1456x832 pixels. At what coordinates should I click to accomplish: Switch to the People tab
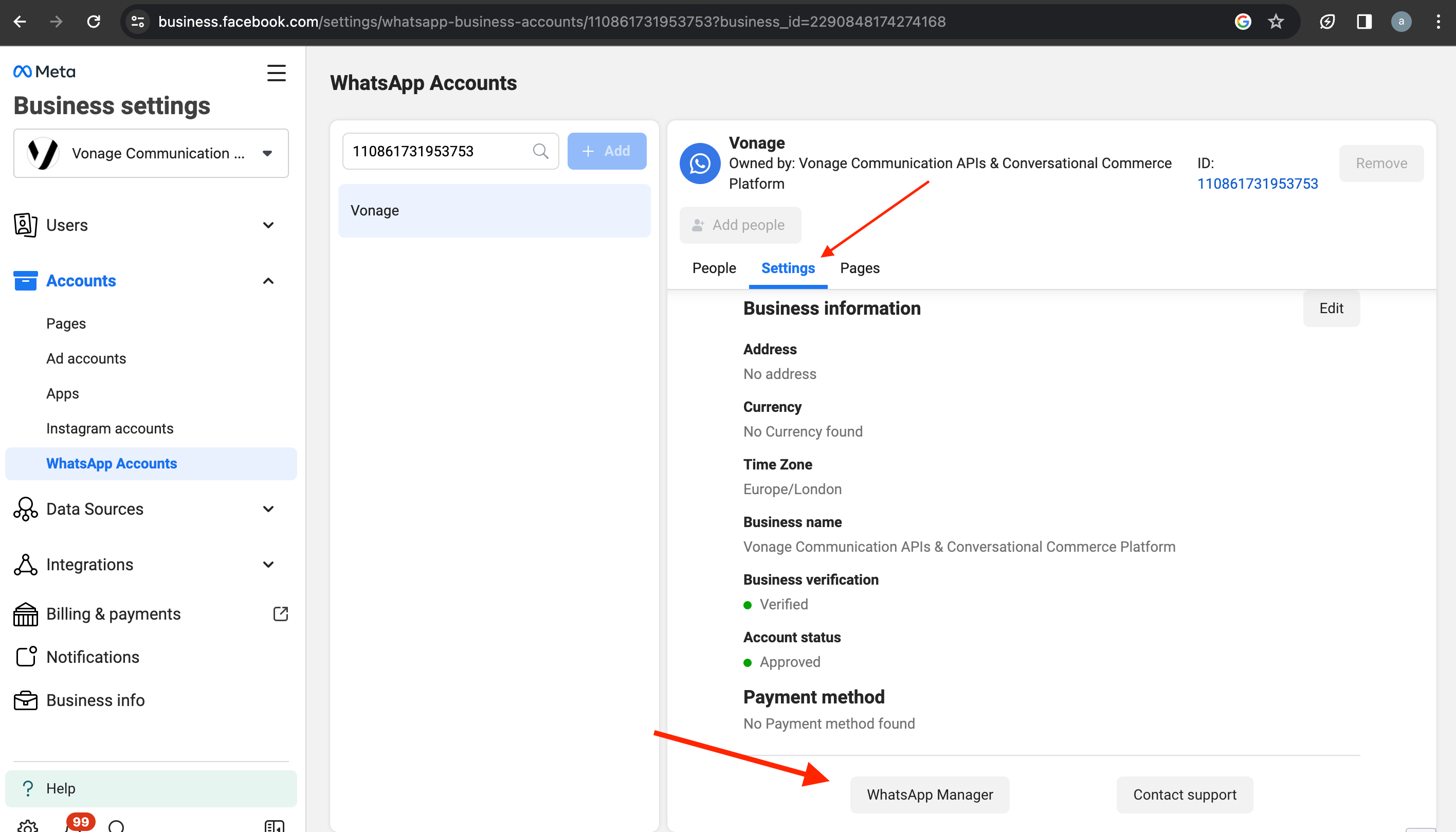click(714, 268)
